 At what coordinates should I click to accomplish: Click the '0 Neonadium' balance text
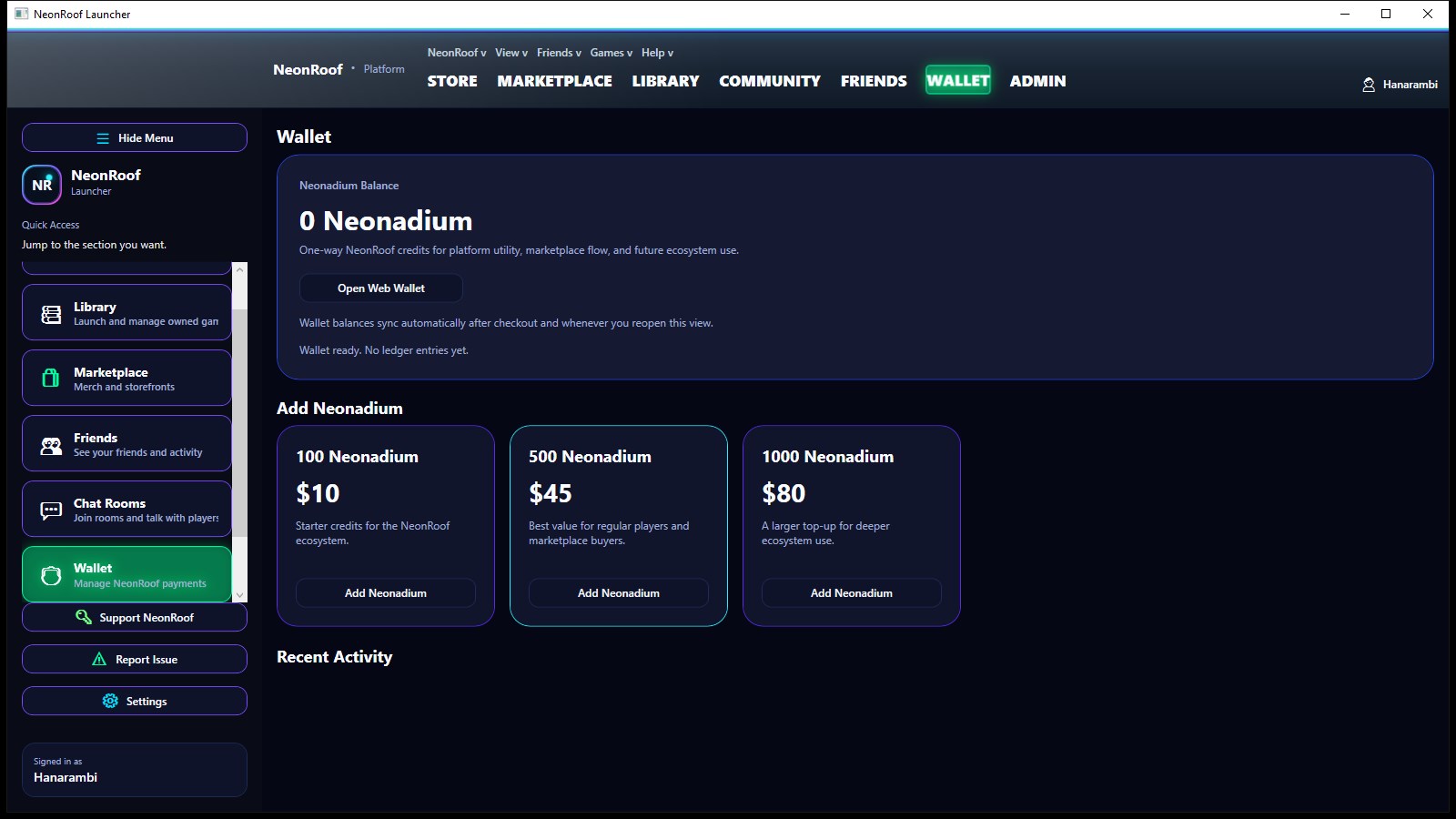(x=386, y=221)
